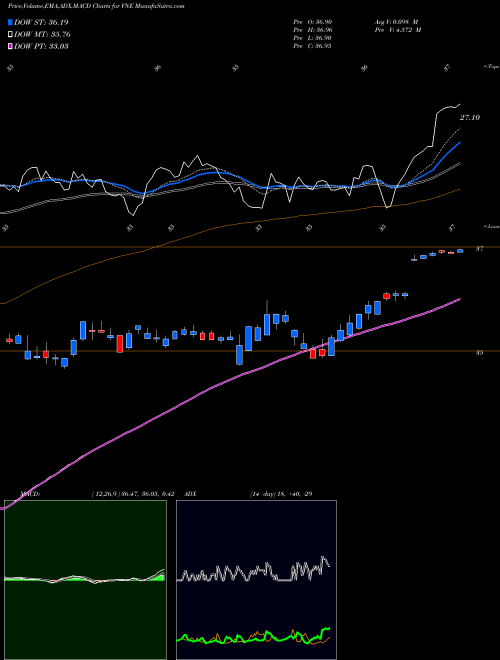Click the magenta DOW PT legend swatch
Image resolution: width=500 pixels, height=660 pixels.
[x=11, y=46]
